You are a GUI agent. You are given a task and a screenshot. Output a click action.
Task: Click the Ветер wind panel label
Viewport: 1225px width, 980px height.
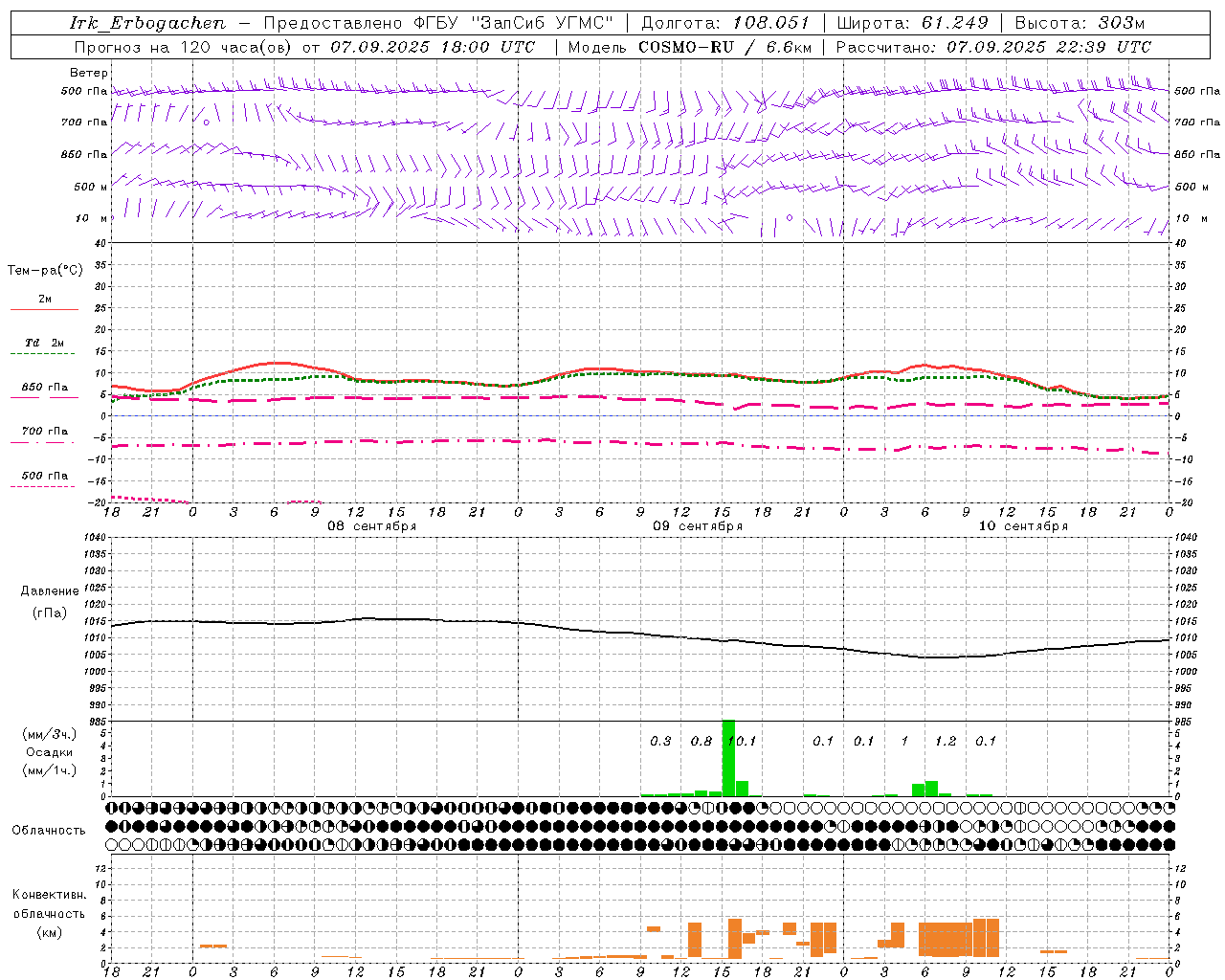pyautogui.click(x=89, y=73)
